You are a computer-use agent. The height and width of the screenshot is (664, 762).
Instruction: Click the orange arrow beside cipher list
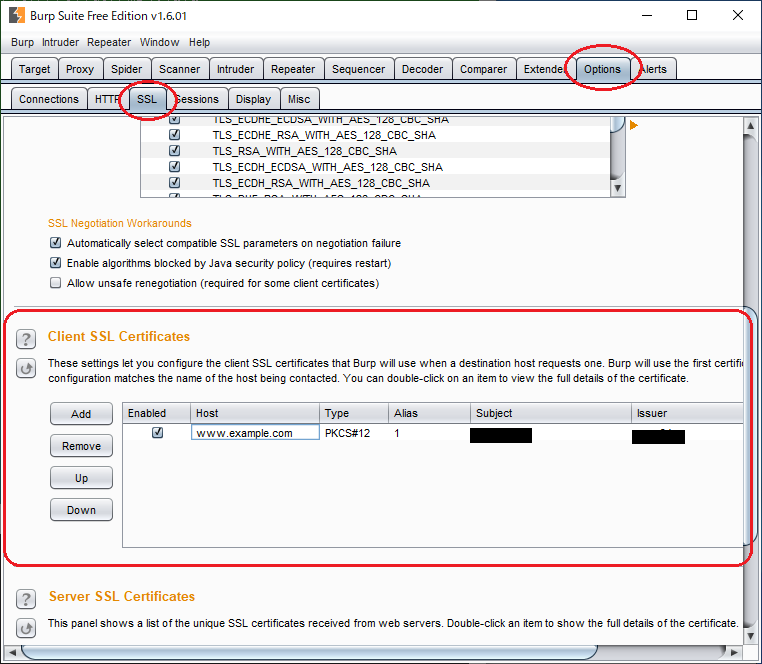tap(634, 125)
